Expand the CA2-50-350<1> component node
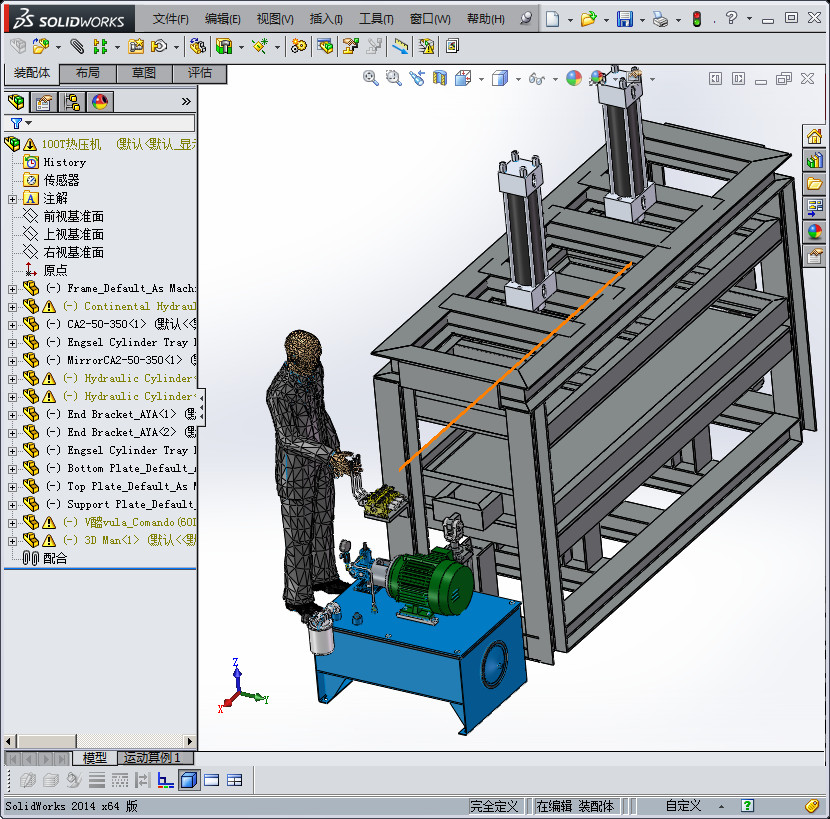This screenshot has width=830, height=819. [12, 325]
